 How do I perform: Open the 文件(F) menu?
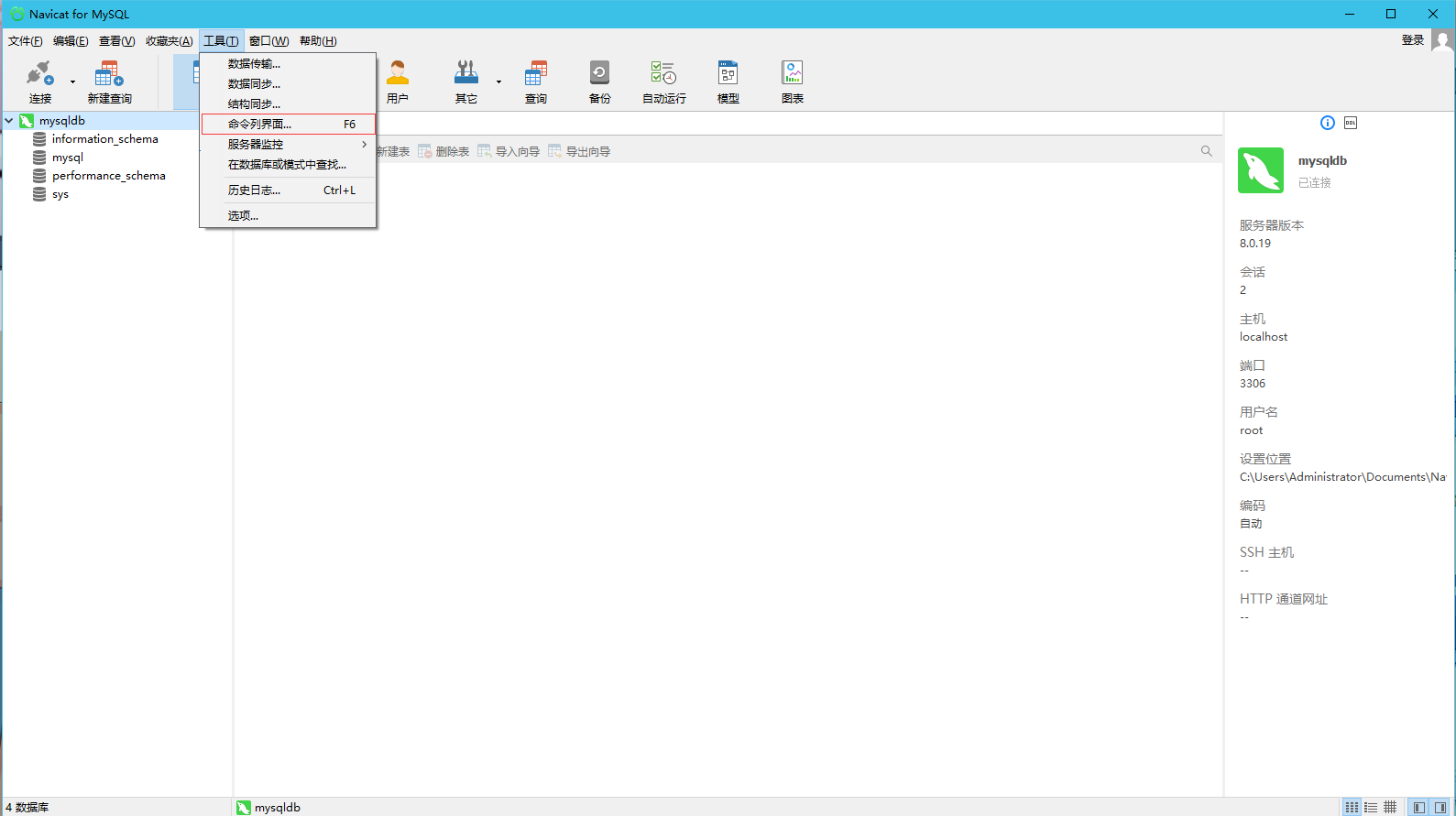tap(25, 41)
